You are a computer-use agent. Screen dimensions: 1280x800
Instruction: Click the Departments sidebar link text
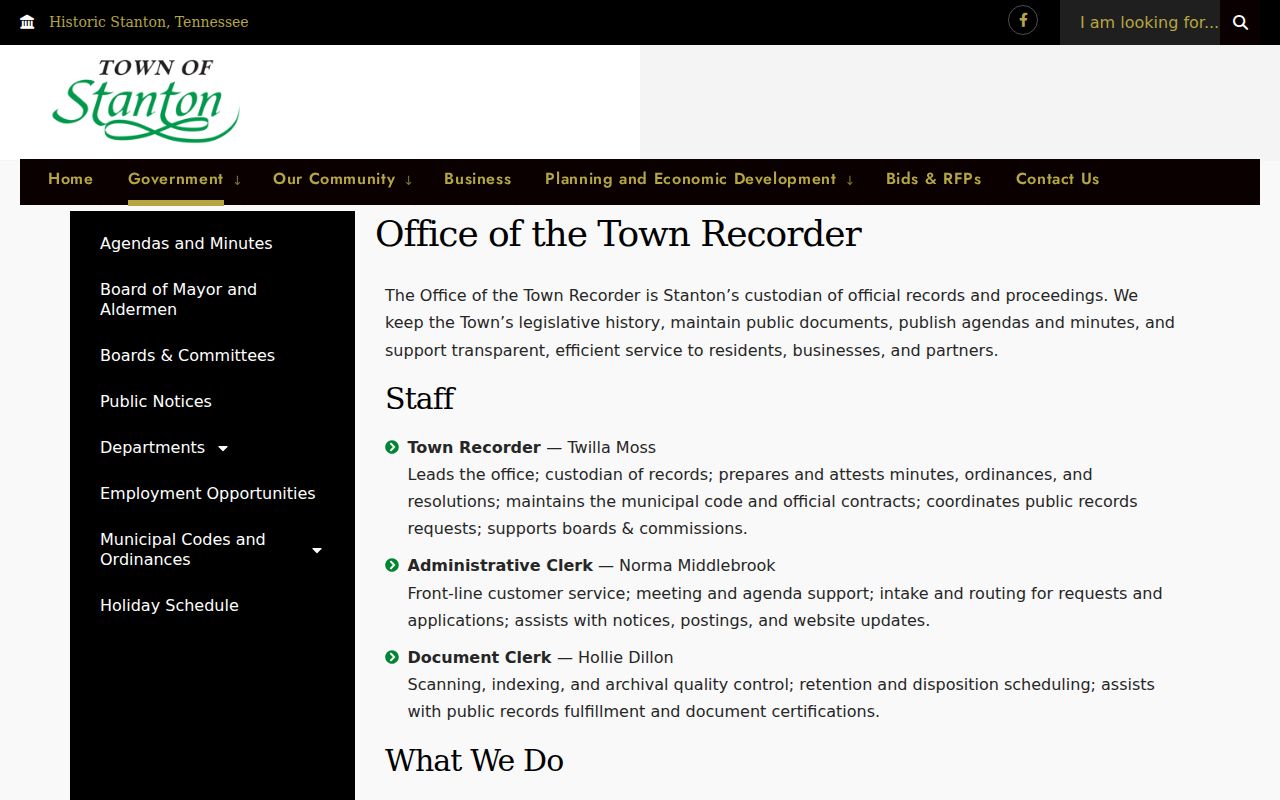tap(152, 447)
